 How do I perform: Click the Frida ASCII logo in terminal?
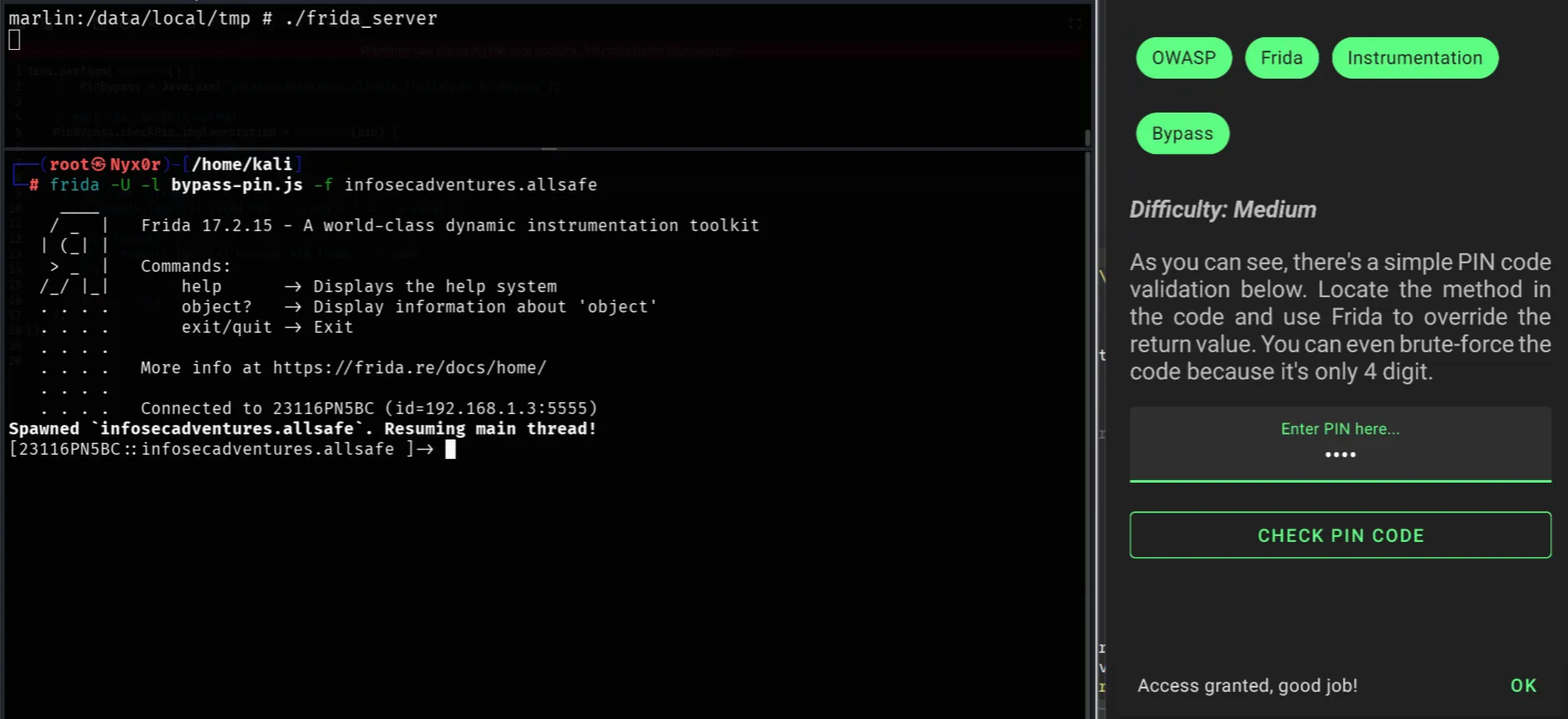[x=75, y=256]
